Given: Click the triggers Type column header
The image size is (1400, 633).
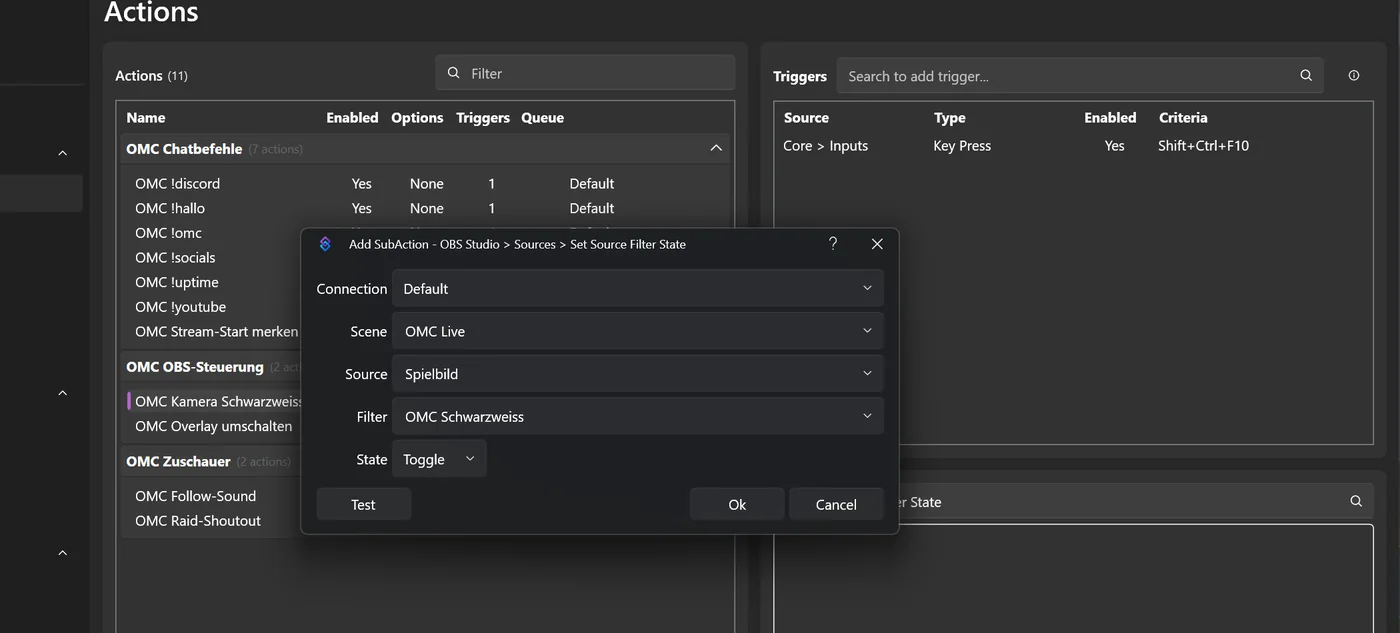Looking at the screenshot, I should point(950,117).
